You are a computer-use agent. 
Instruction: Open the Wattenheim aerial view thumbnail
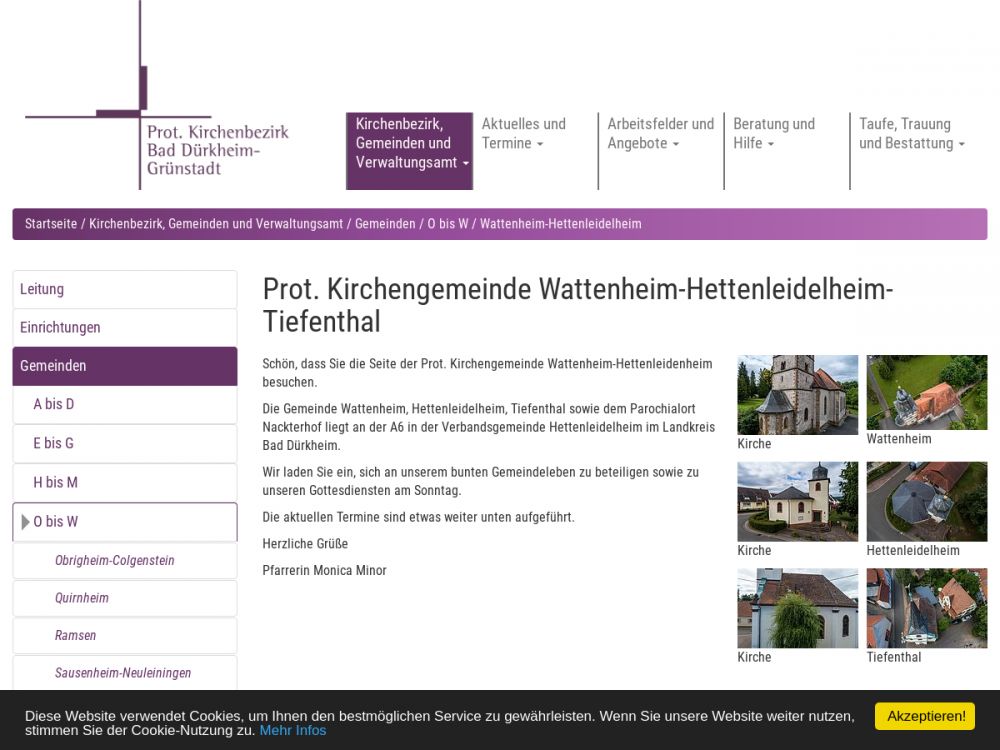pos(926,392)
